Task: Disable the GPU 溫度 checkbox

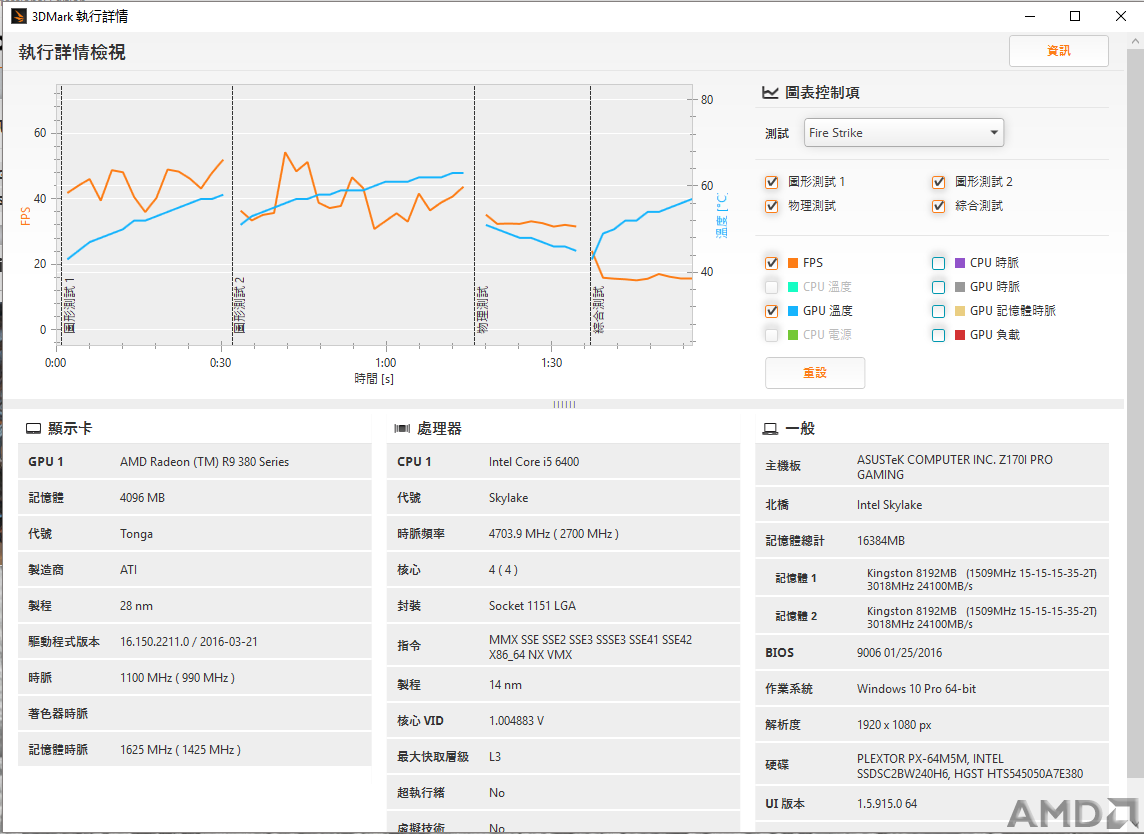Action: [772, 311]
